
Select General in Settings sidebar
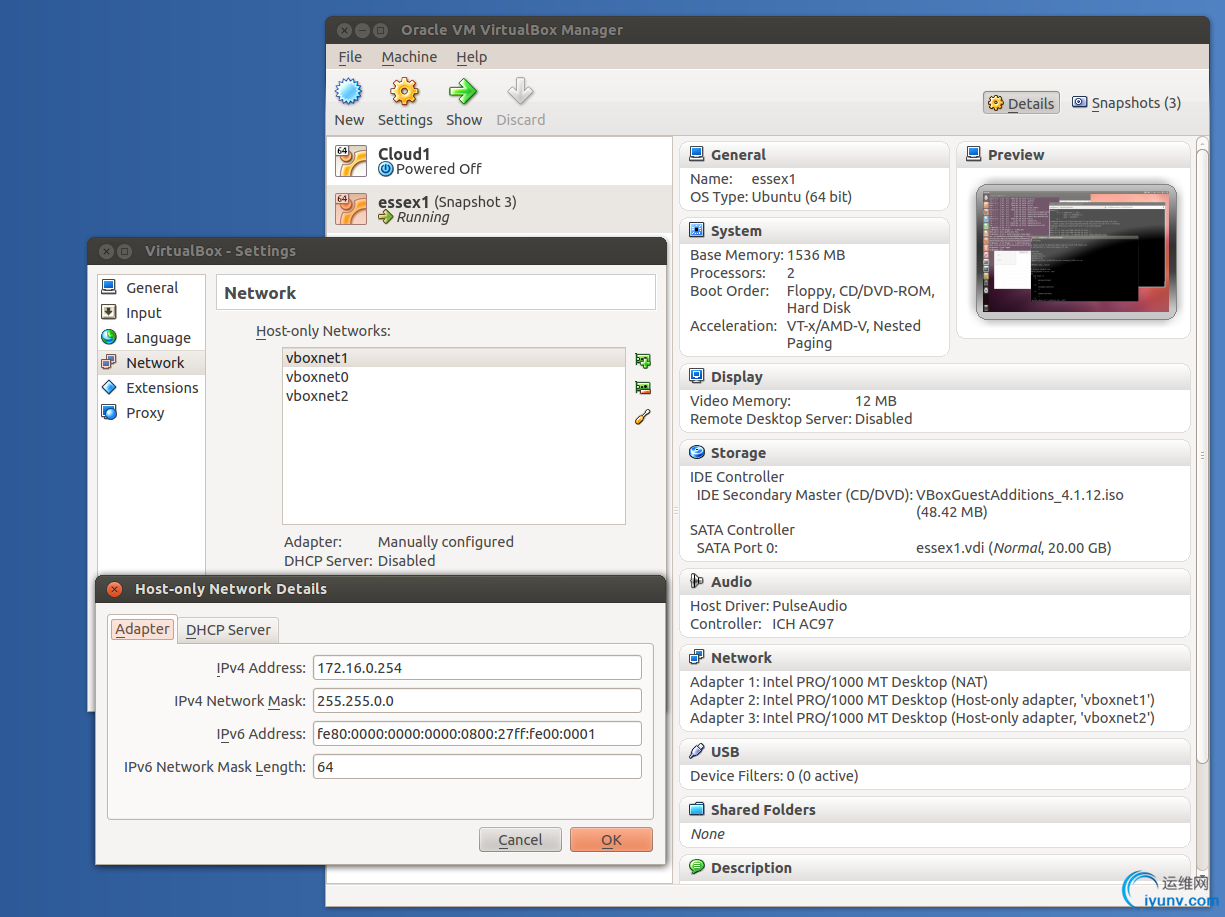click(152, 288)
